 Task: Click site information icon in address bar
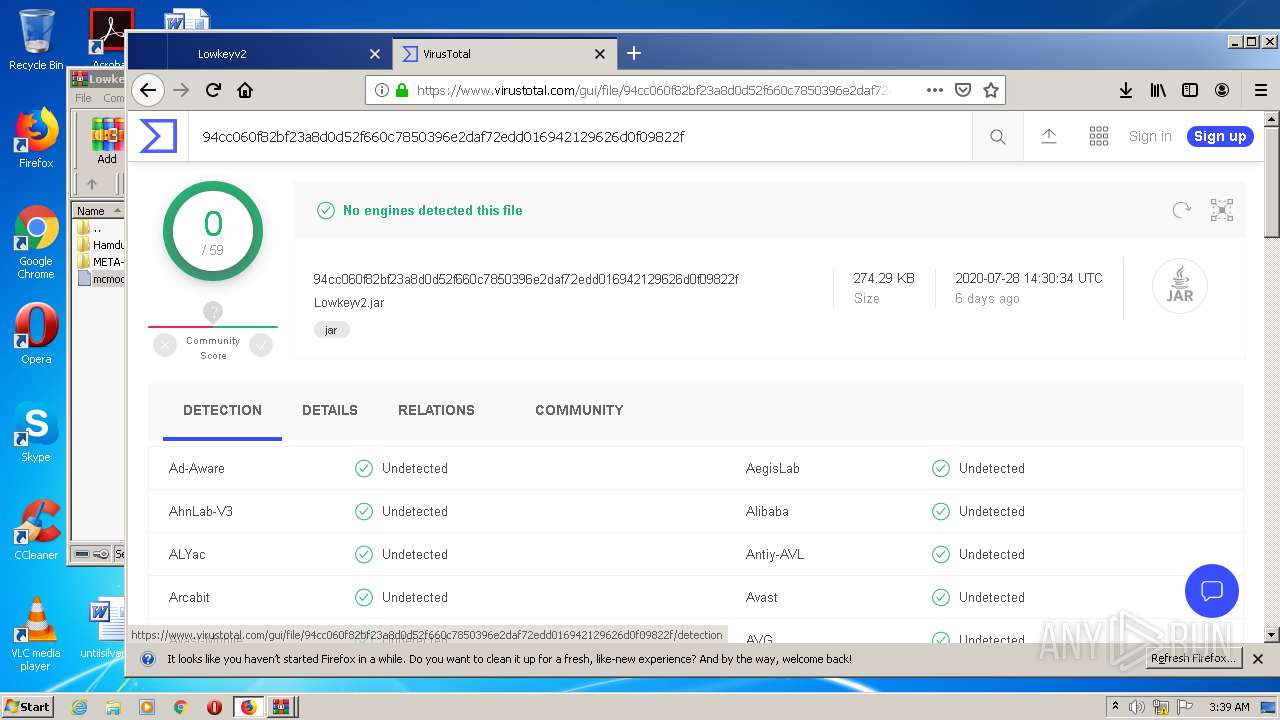[x=382, y=90]
